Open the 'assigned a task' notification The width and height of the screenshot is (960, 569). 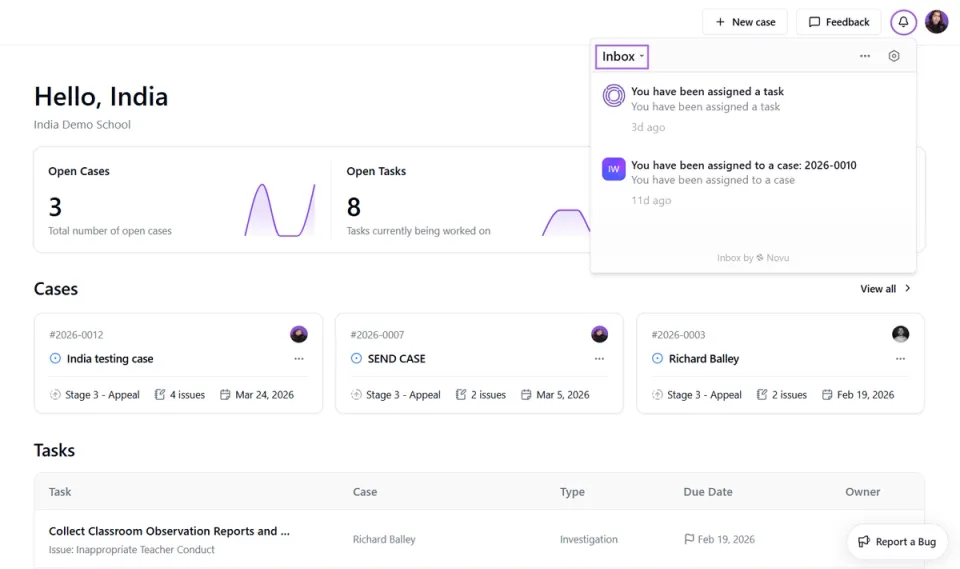[x=753, y=109]
